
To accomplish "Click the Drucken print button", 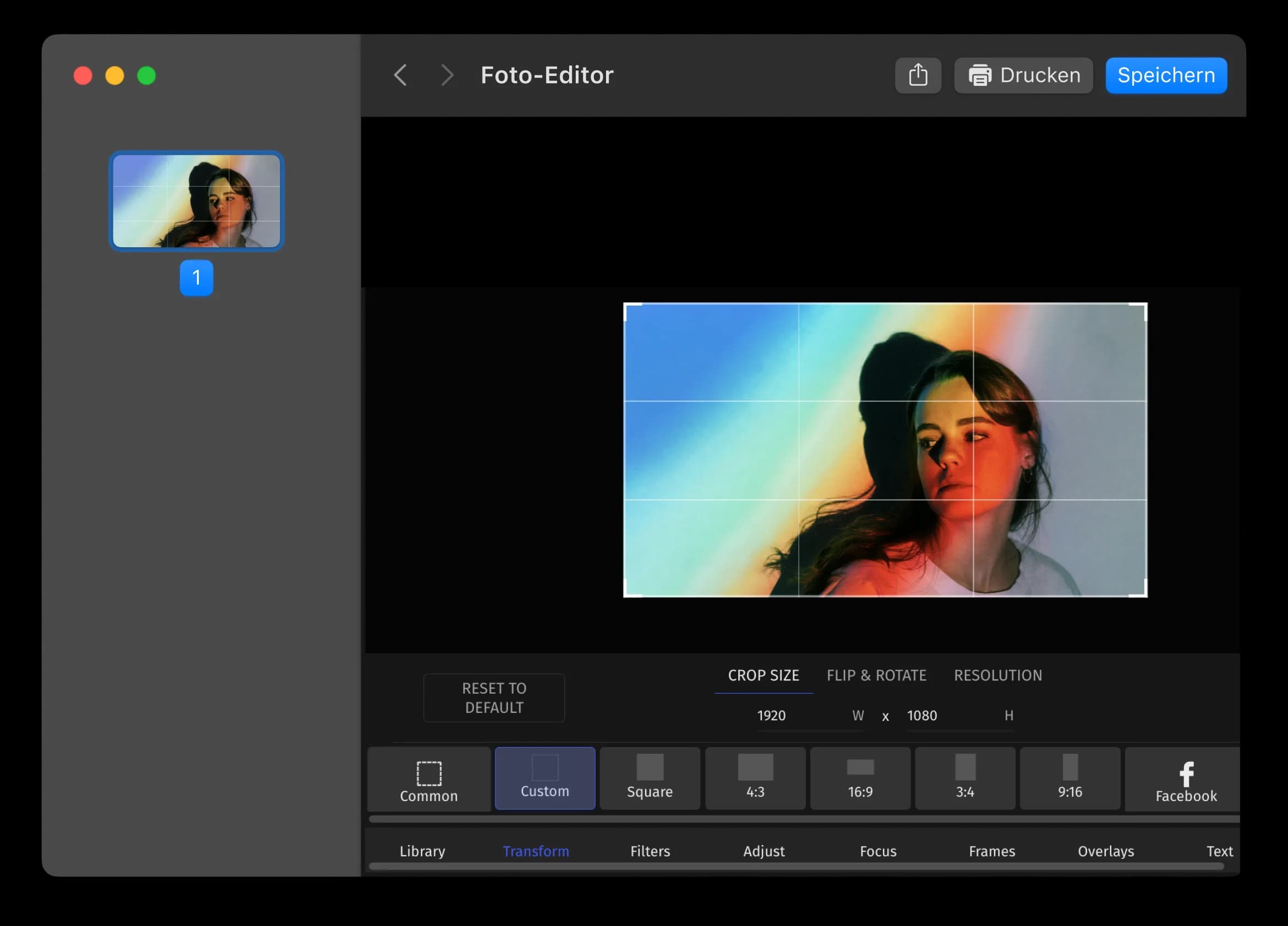I will [1023, 75].
